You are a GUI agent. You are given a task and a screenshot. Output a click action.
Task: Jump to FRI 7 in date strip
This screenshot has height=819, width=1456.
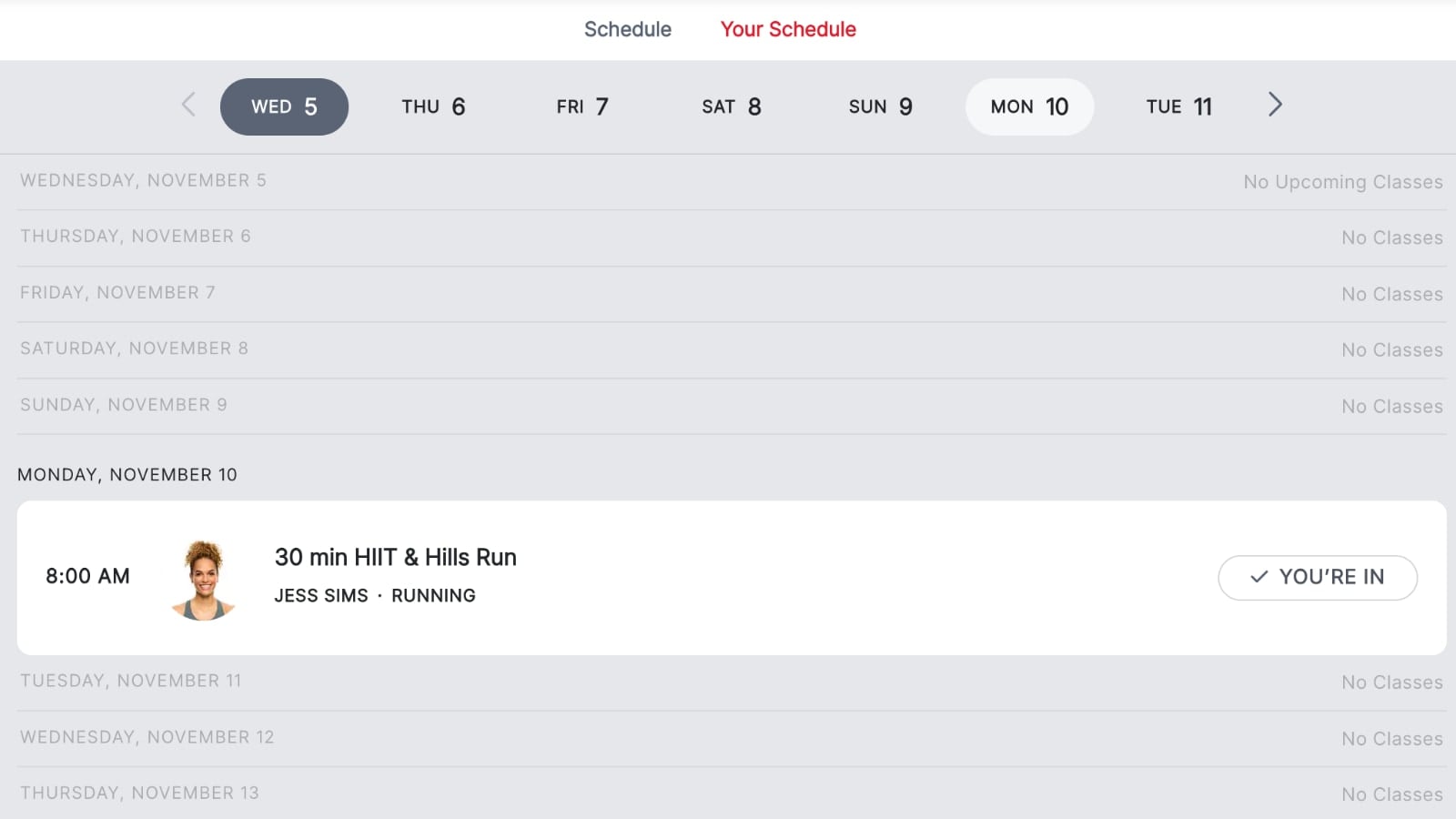coord(582,106)
